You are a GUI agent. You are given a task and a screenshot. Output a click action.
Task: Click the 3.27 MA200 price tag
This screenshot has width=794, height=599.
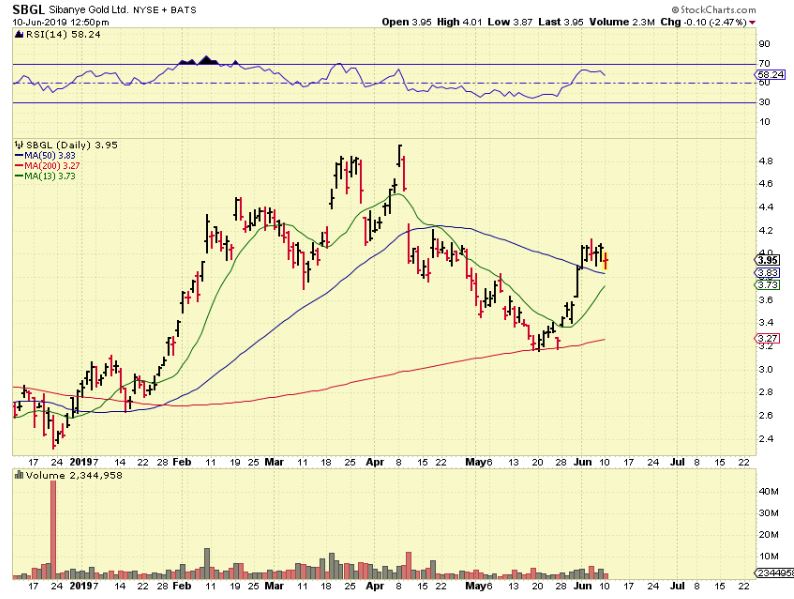coord(768,338)
